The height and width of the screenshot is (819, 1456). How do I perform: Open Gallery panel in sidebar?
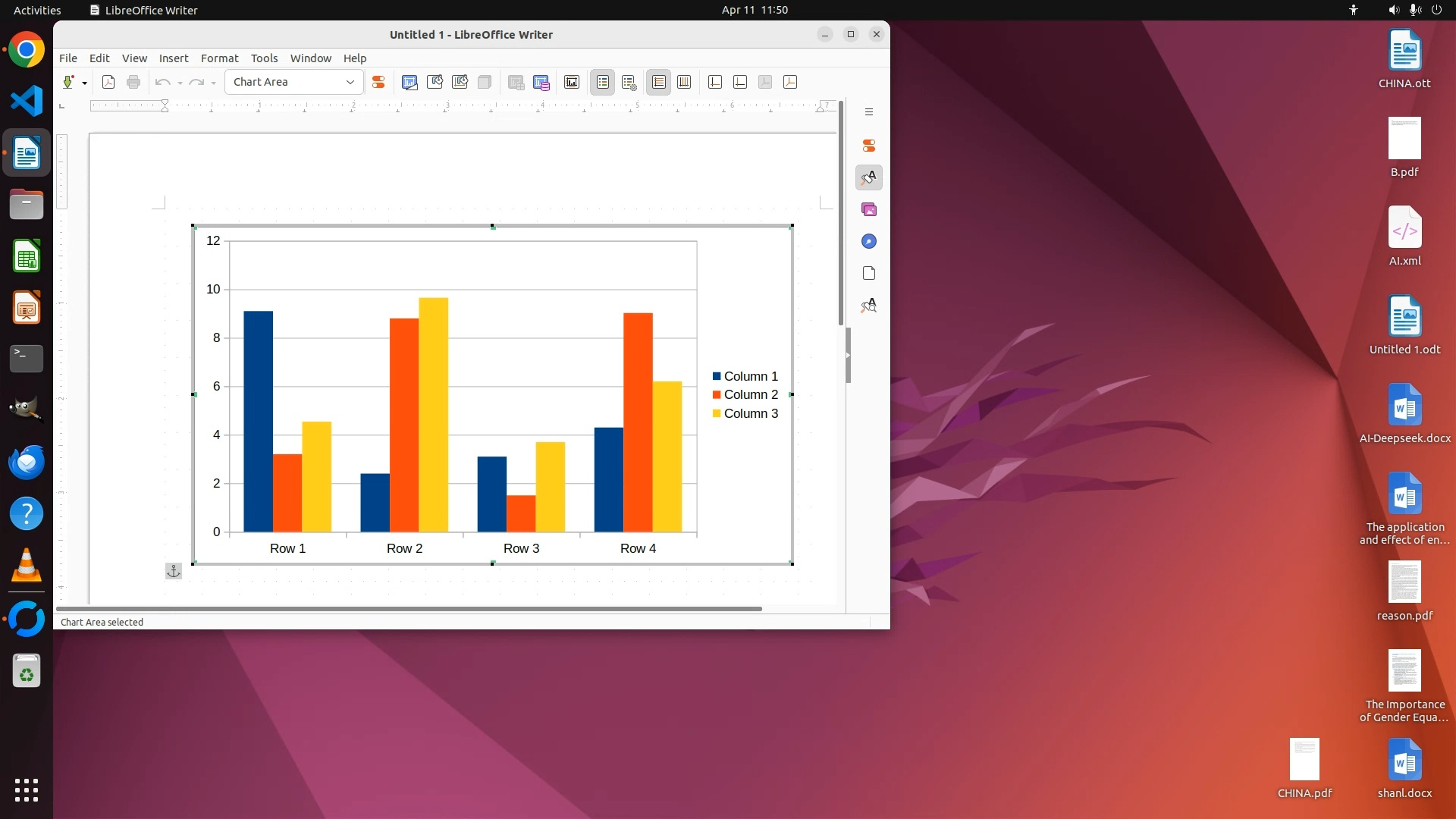[869, 209]
